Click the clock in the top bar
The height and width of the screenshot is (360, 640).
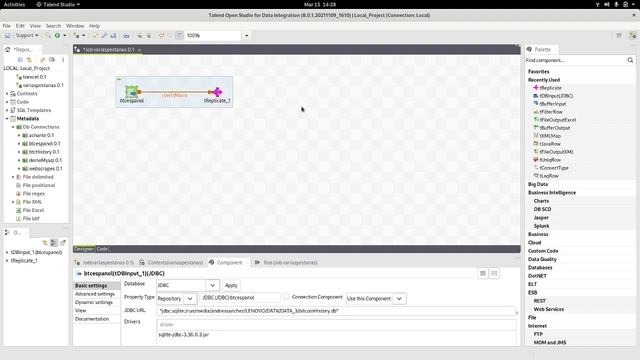coord(320,4)
